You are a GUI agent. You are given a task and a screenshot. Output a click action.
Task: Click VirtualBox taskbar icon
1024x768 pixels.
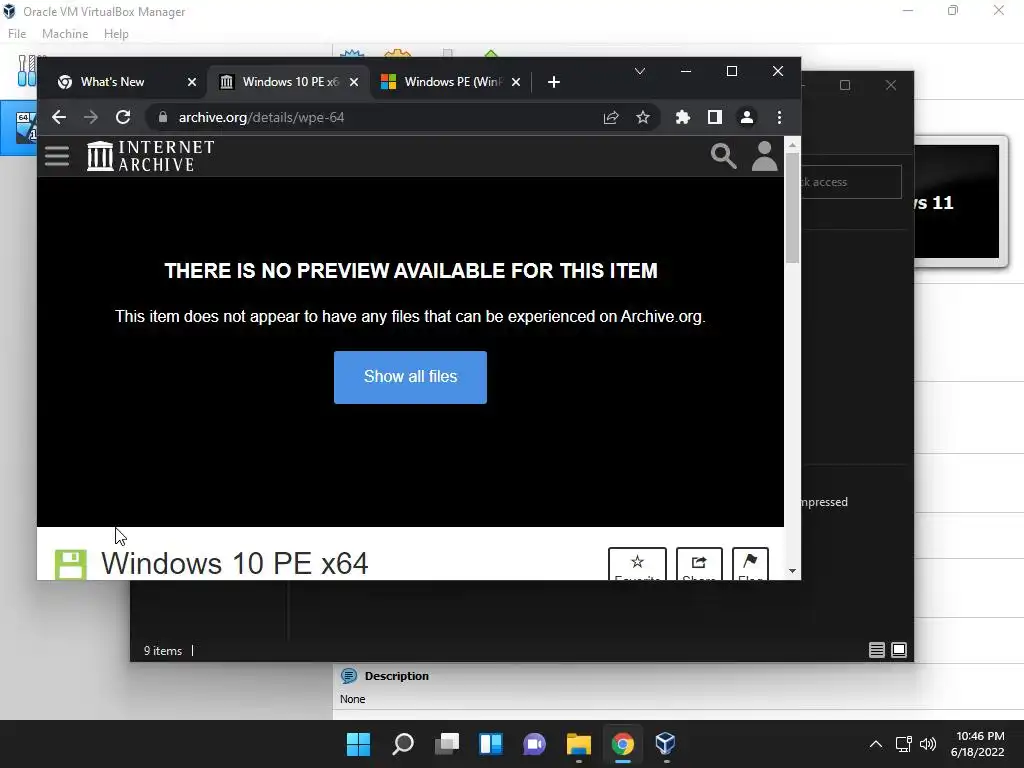point(665,744)
